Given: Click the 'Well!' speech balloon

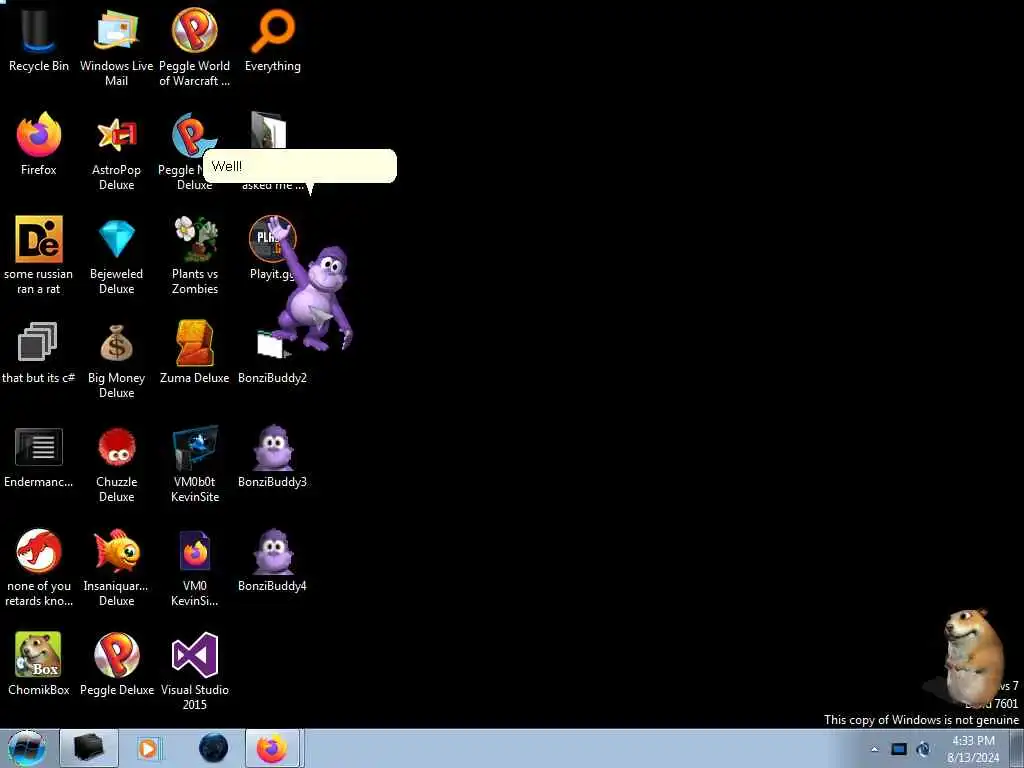Looking at the screenshot, I should coord(300,166).
